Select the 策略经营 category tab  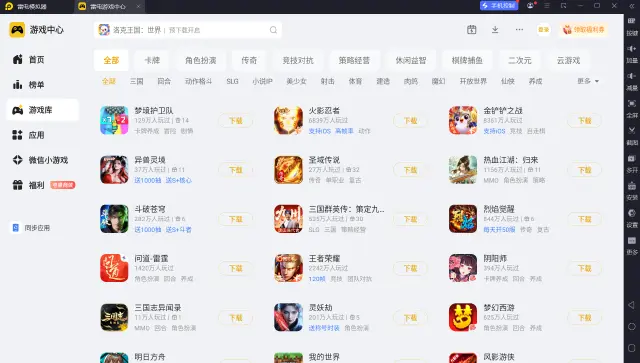coord(354,60)
